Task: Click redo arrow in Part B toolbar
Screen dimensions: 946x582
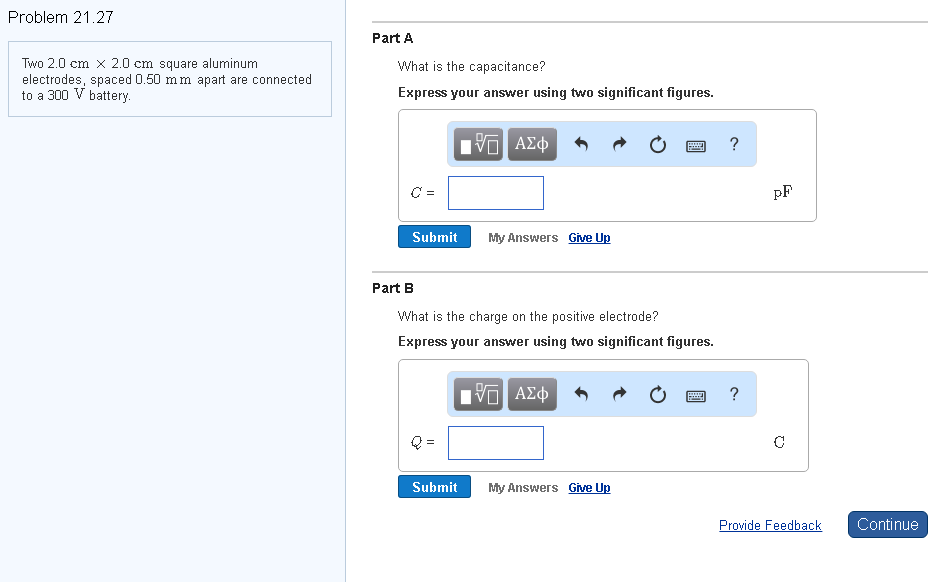Action: click(x=619, y=394)
